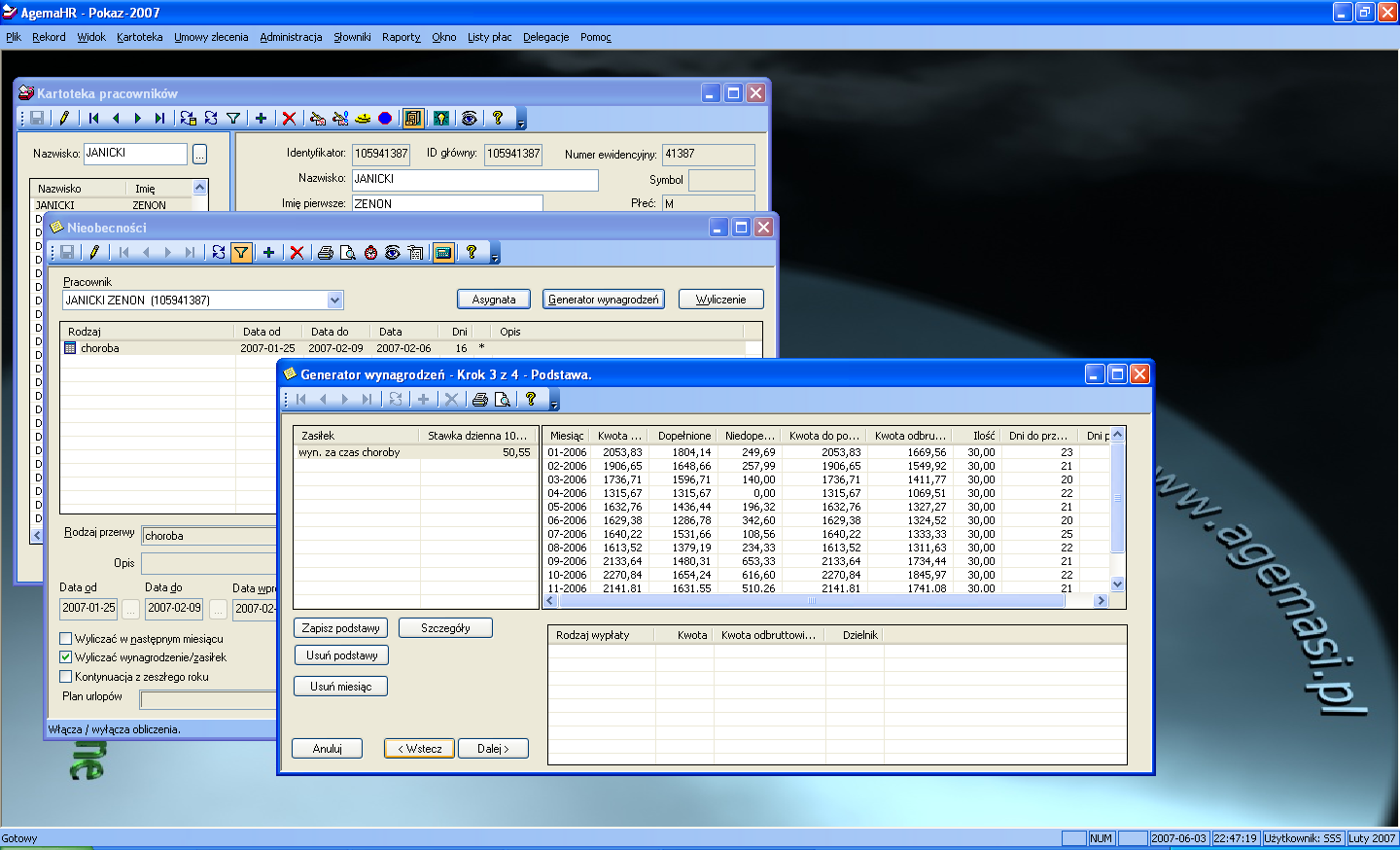Viewport: 1400px width, 850px height.
Task: Click the Dalej > button
Action: click(493, 749)
